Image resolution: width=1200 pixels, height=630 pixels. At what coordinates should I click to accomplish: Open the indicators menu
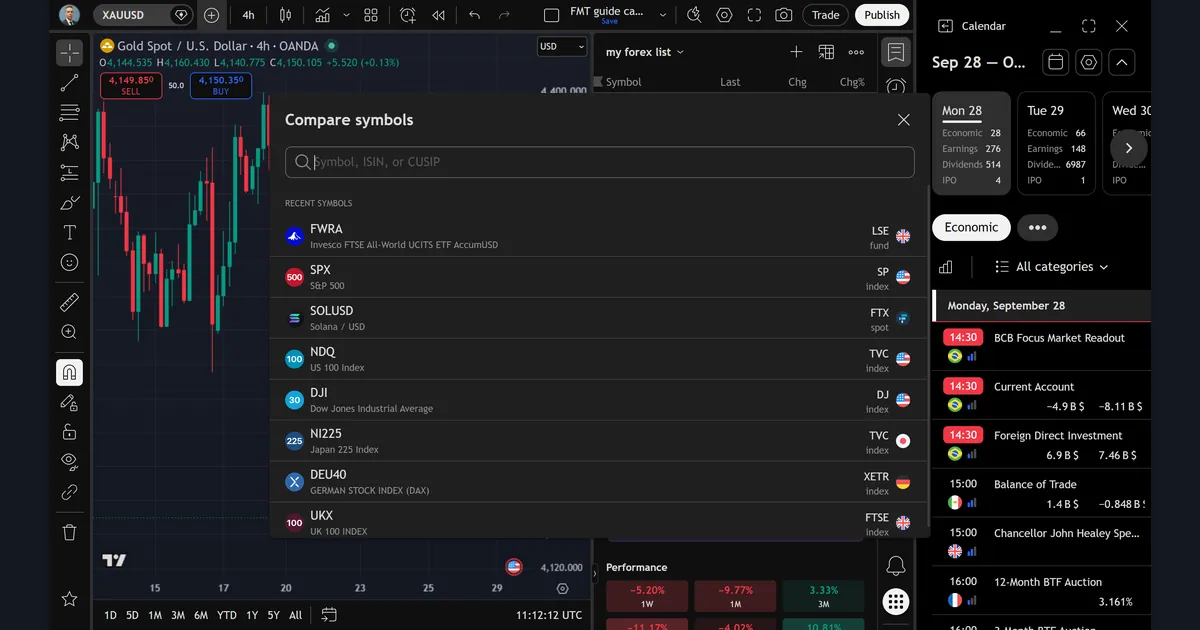pos(323,15)
